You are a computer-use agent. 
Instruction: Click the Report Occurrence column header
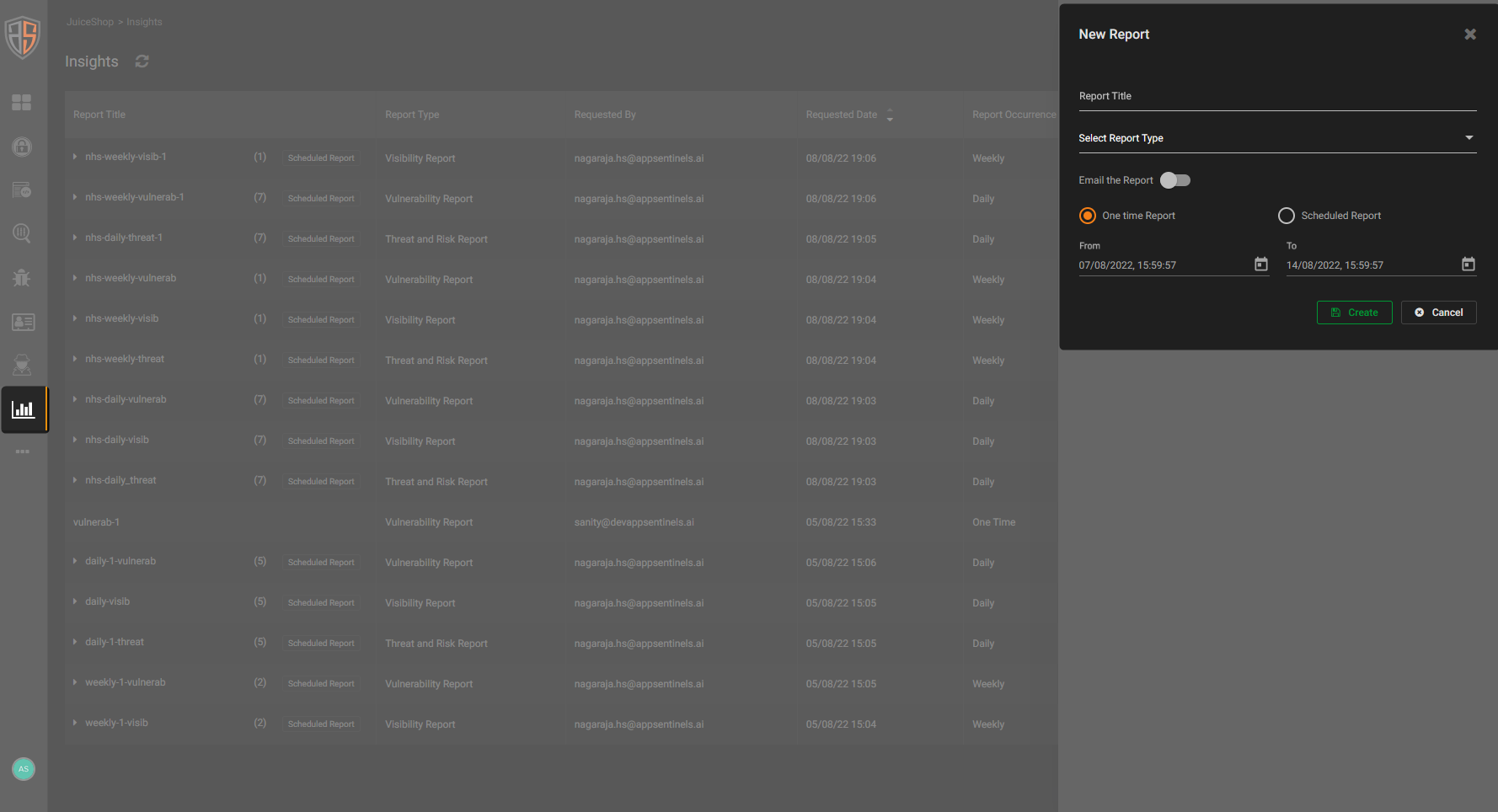tap(1014, 115)
